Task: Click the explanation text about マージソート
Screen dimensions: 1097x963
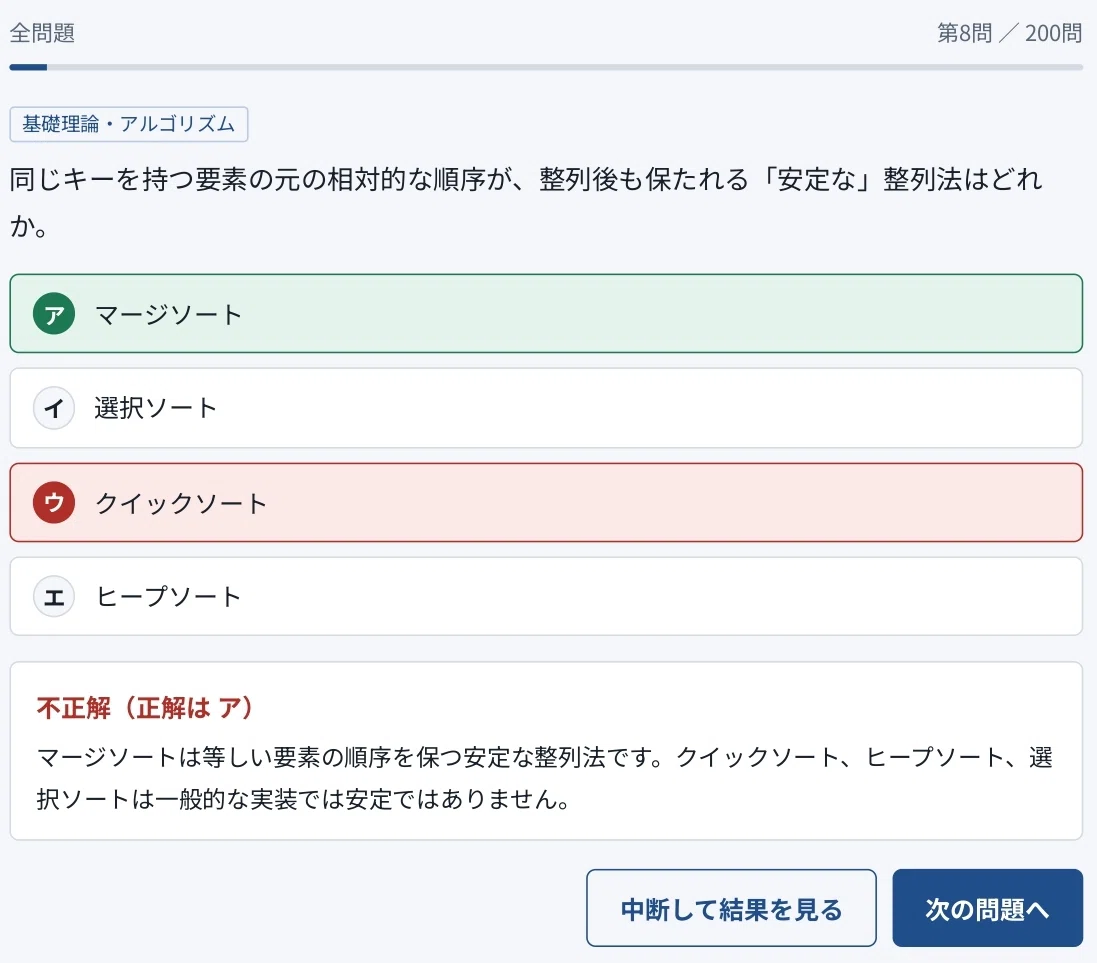Action: (x=544, y=778)
